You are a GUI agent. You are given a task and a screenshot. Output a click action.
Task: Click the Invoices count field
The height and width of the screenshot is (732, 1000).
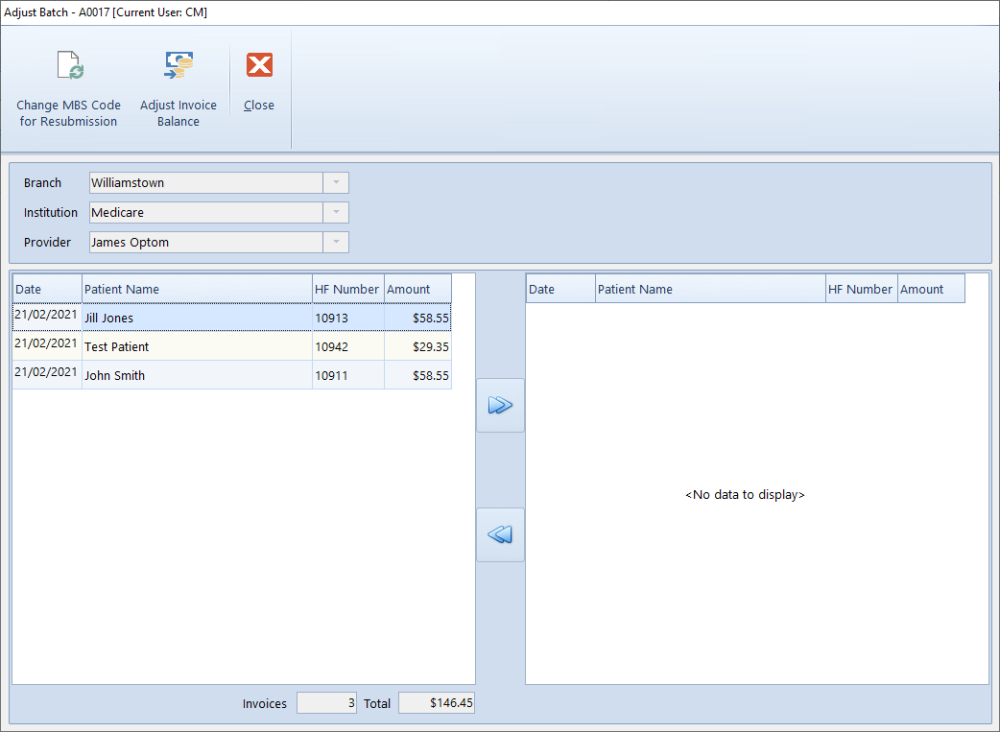coord(326,703)
